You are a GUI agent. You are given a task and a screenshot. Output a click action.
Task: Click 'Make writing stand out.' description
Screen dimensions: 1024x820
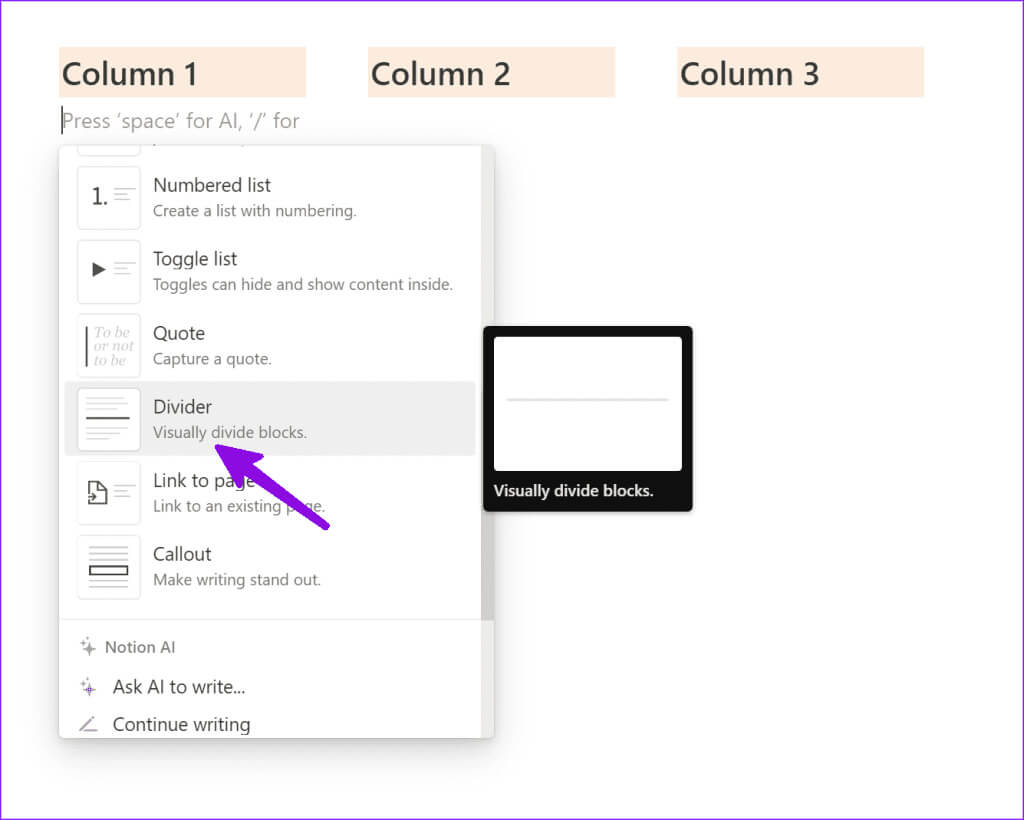click(237, 580)
